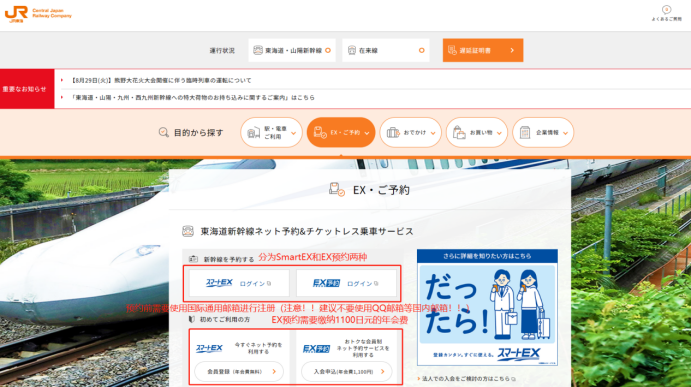Click the station icon in 駅・電車ご利用
The height and width of the screenshot is (387, 691).
tap(254, 132)
